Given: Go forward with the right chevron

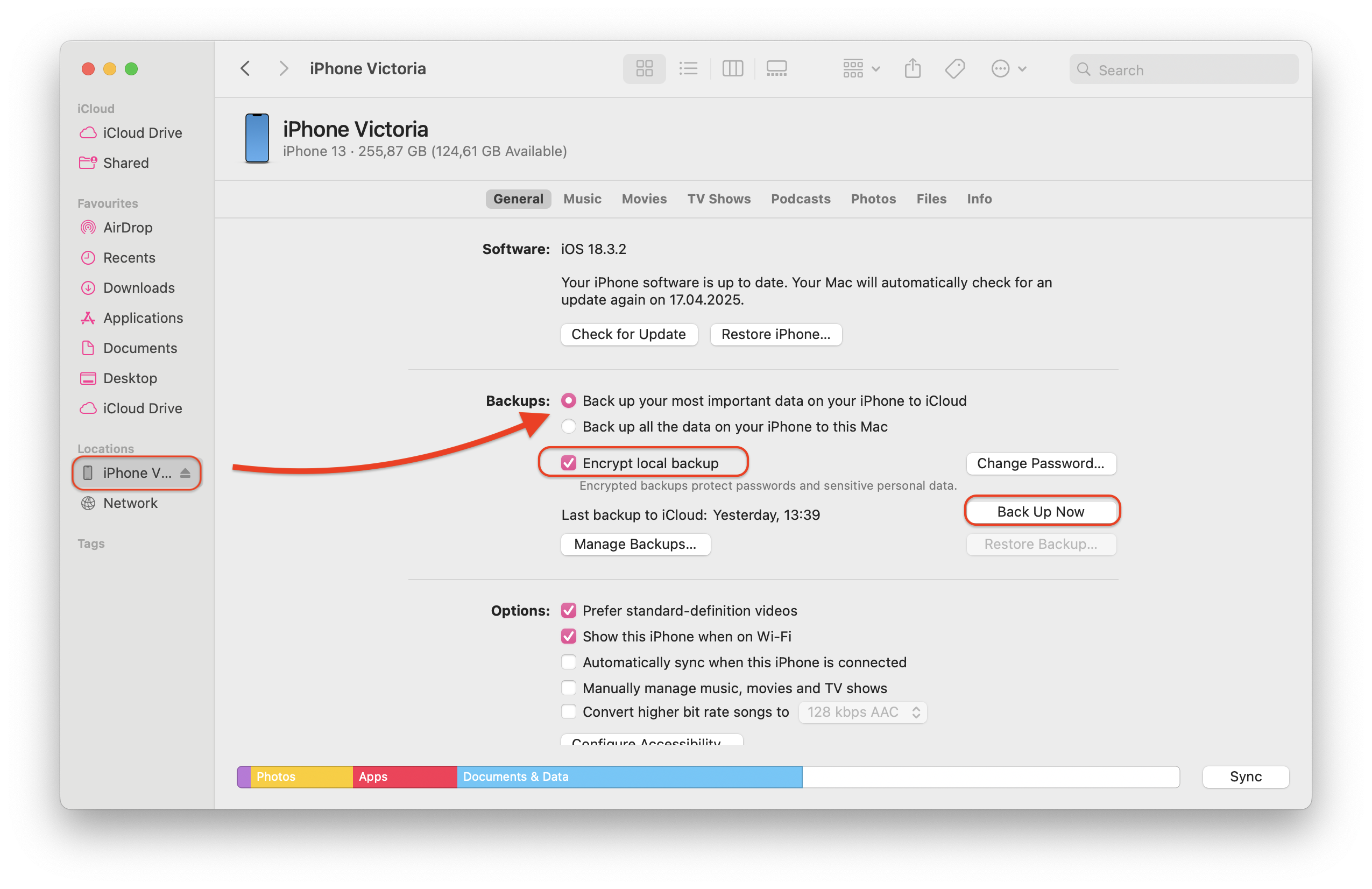Looking at the screenshot, I should [283, 68].
